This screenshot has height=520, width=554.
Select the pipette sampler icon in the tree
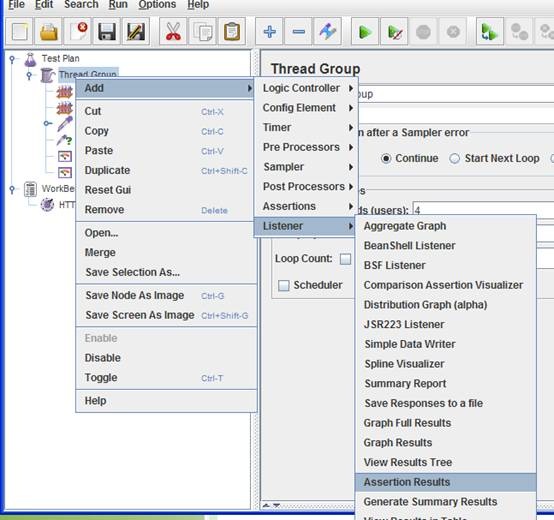click(x=65, y=124)
